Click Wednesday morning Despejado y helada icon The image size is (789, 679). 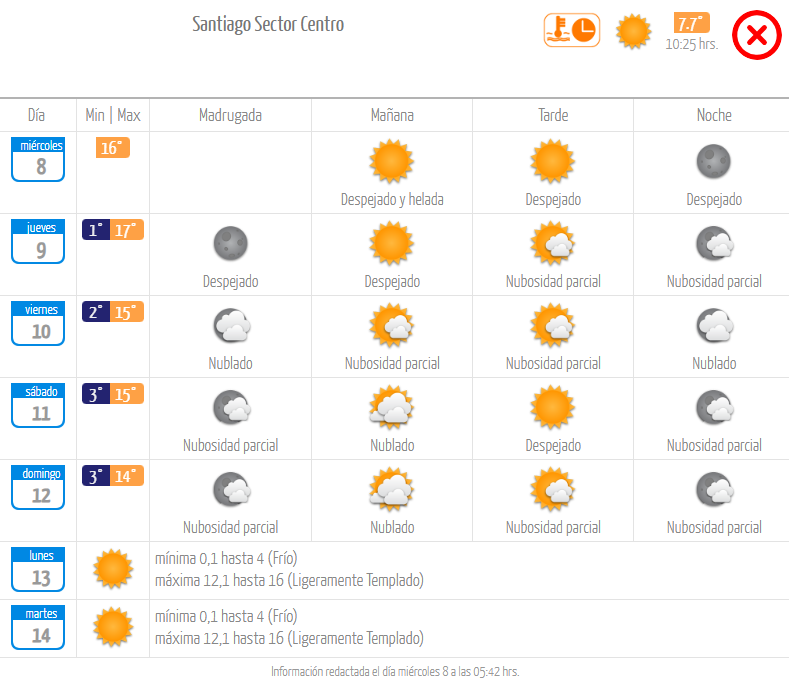[392, 162]
